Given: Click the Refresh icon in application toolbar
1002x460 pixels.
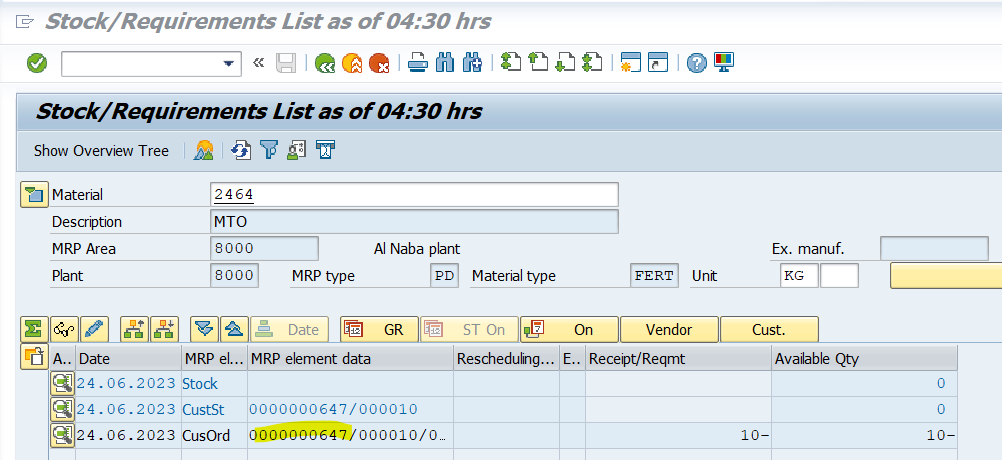Looking at the screenshot, I should (x=241, y=151).
